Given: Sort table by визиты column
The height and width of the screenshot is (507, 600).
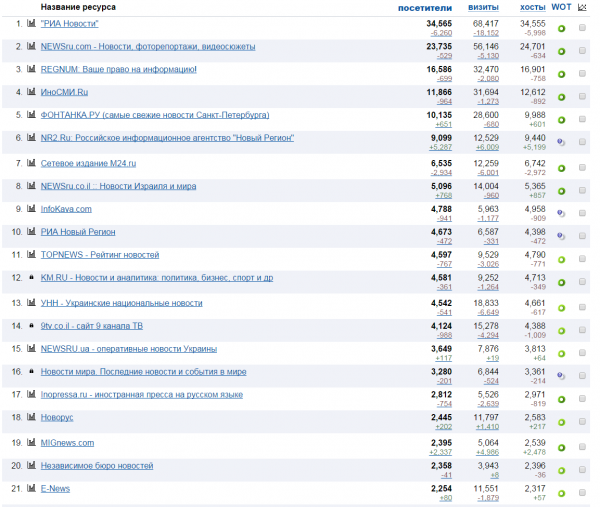Looking at the screenshot, I should coord(483,7).
